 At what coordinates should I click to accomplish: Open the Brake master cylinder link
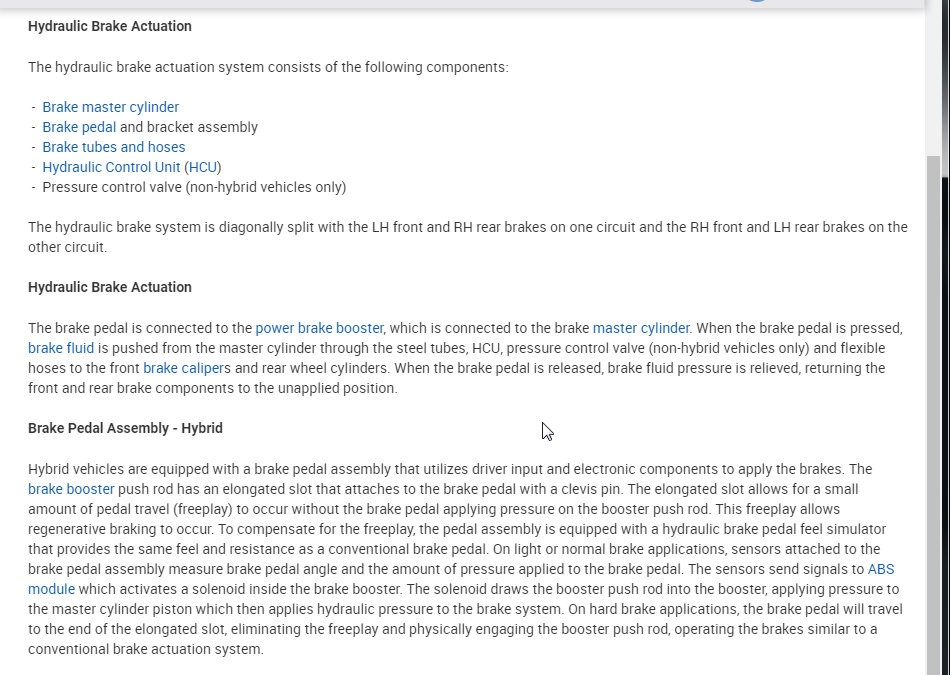110,107
